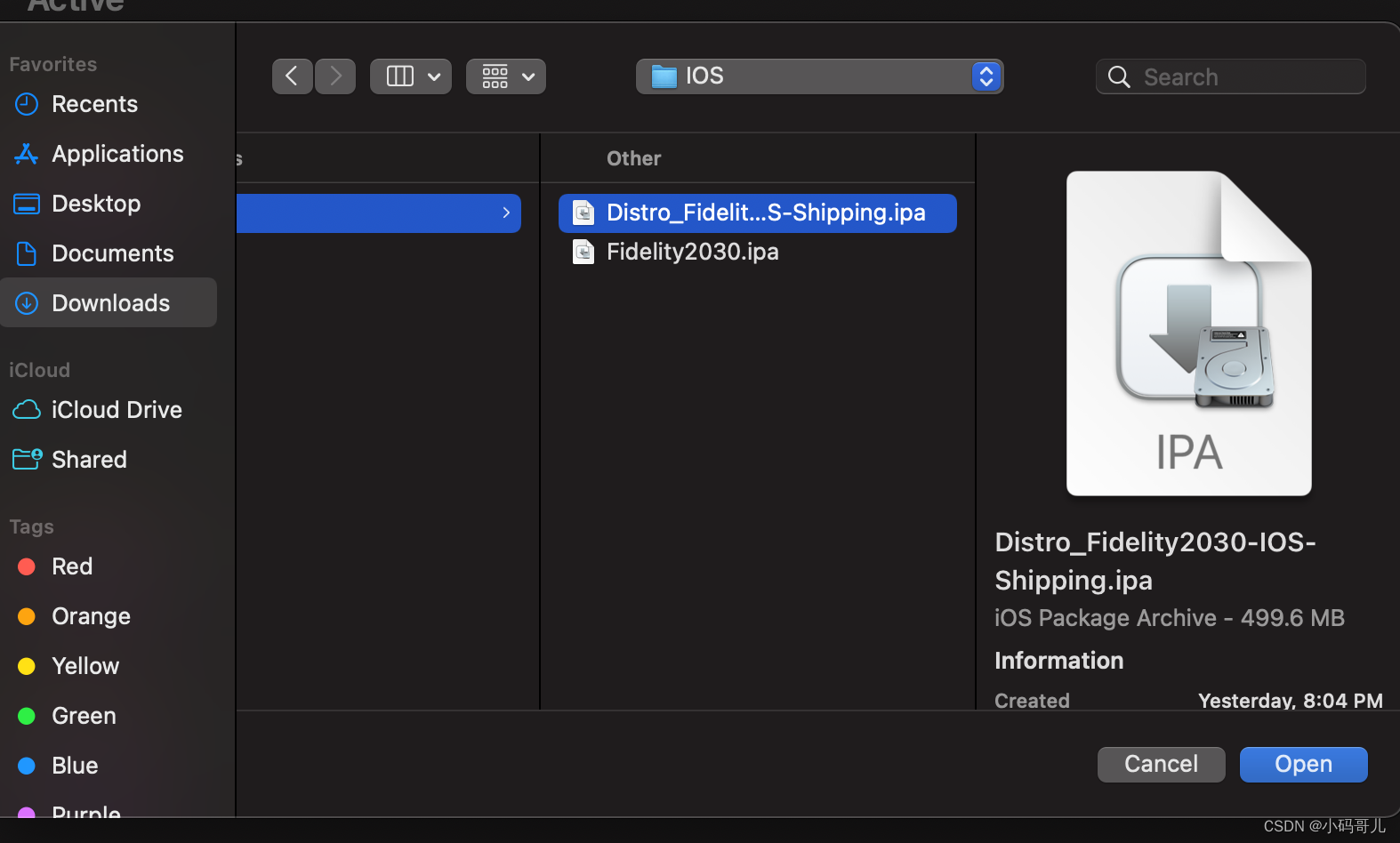This screenshot has height=843, width=1400.
Task: Click the Shared folder icon
Action: (x=27, y=459)
